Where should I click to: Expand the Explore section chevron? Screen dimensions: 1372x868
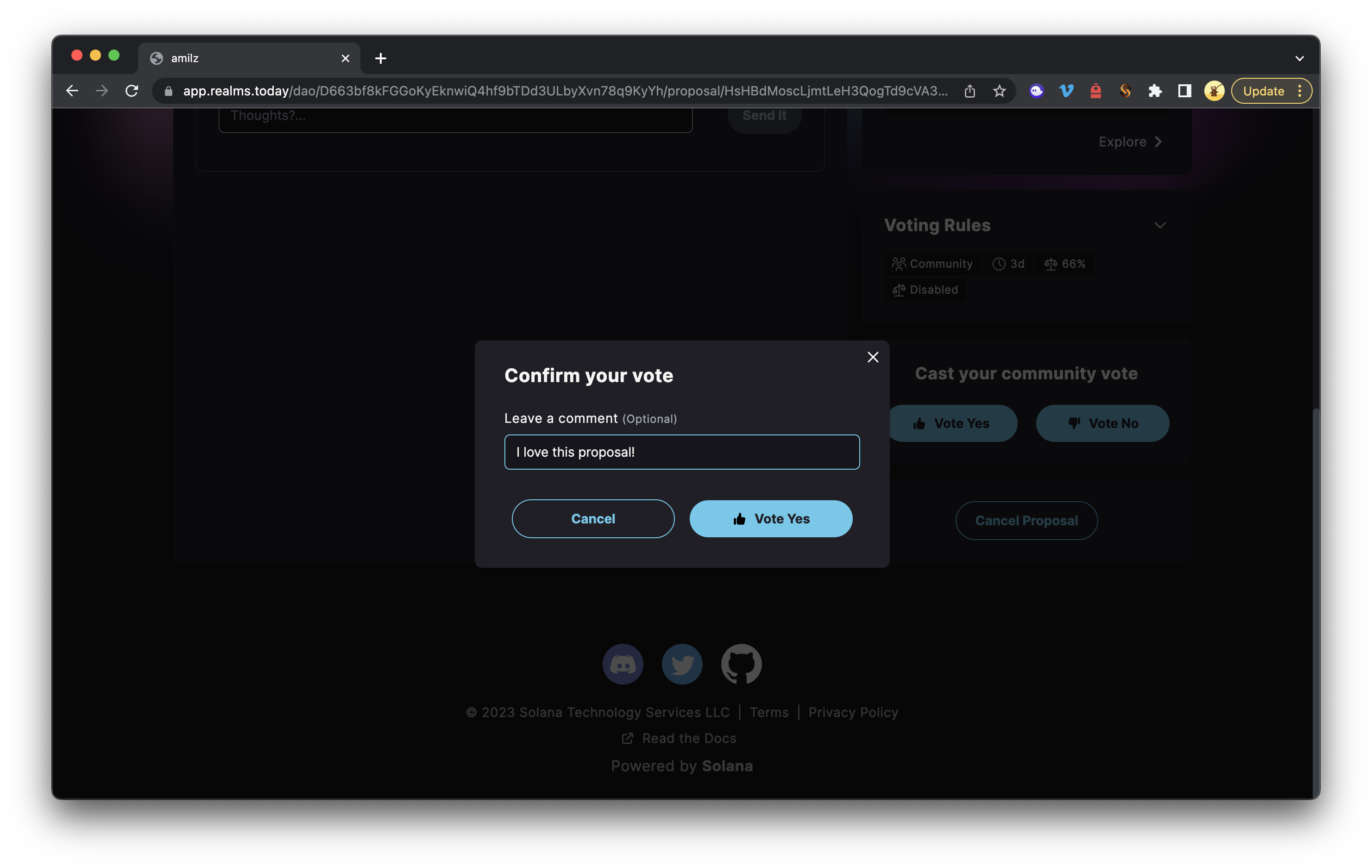pyautogui.click(x=1158, y=141)
